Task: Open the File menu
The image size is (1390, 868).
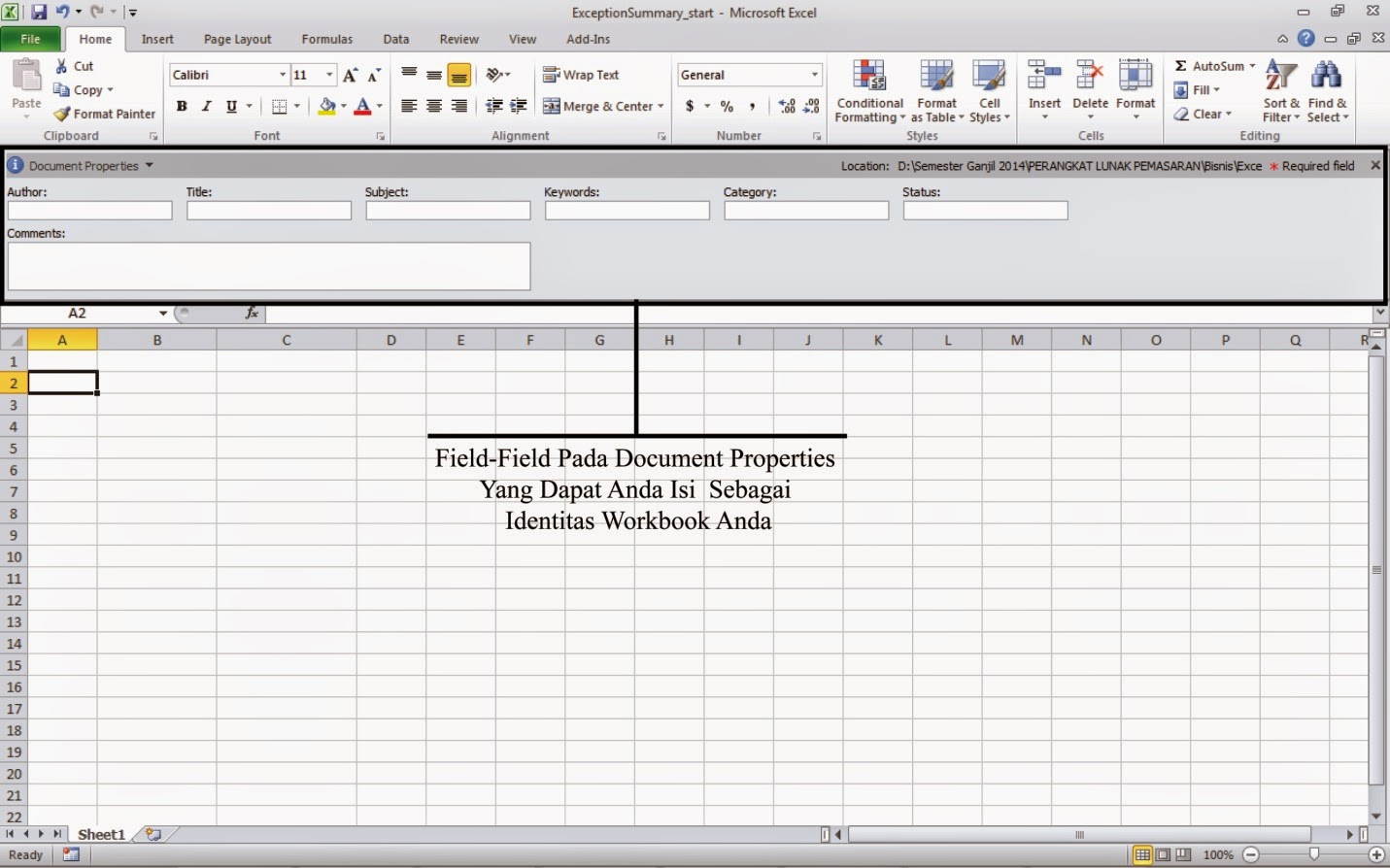Action: [31, 39]
